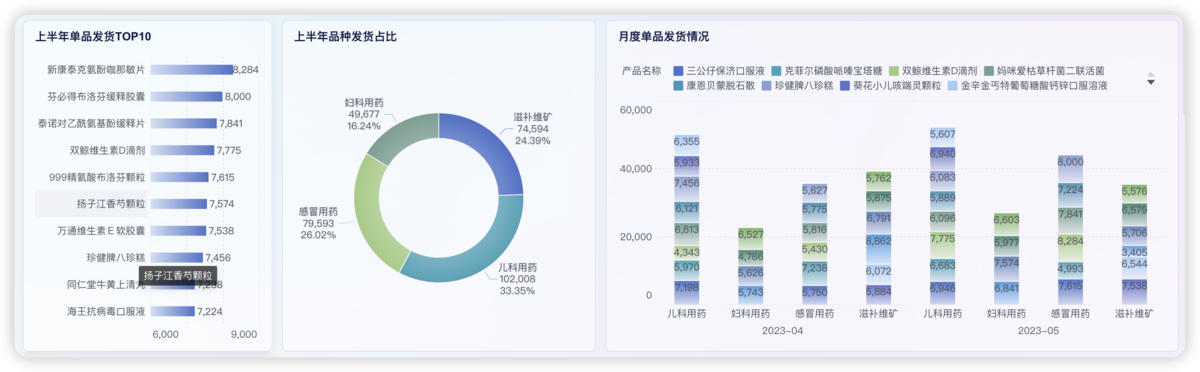Click the 珍健牌八珍糕 label in TOP10 chart
This screenshot has height=372, width=1200.
tap(116, 257)
